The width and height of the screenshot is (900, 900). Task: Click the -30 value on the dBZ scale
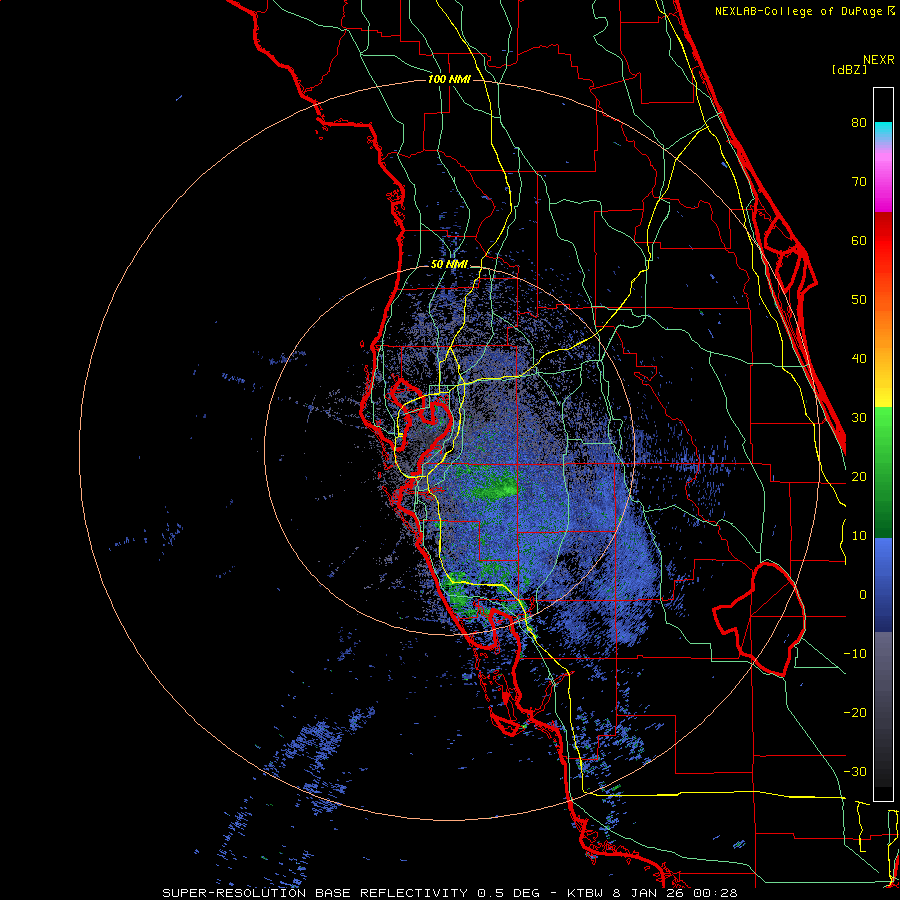(855, 772)
